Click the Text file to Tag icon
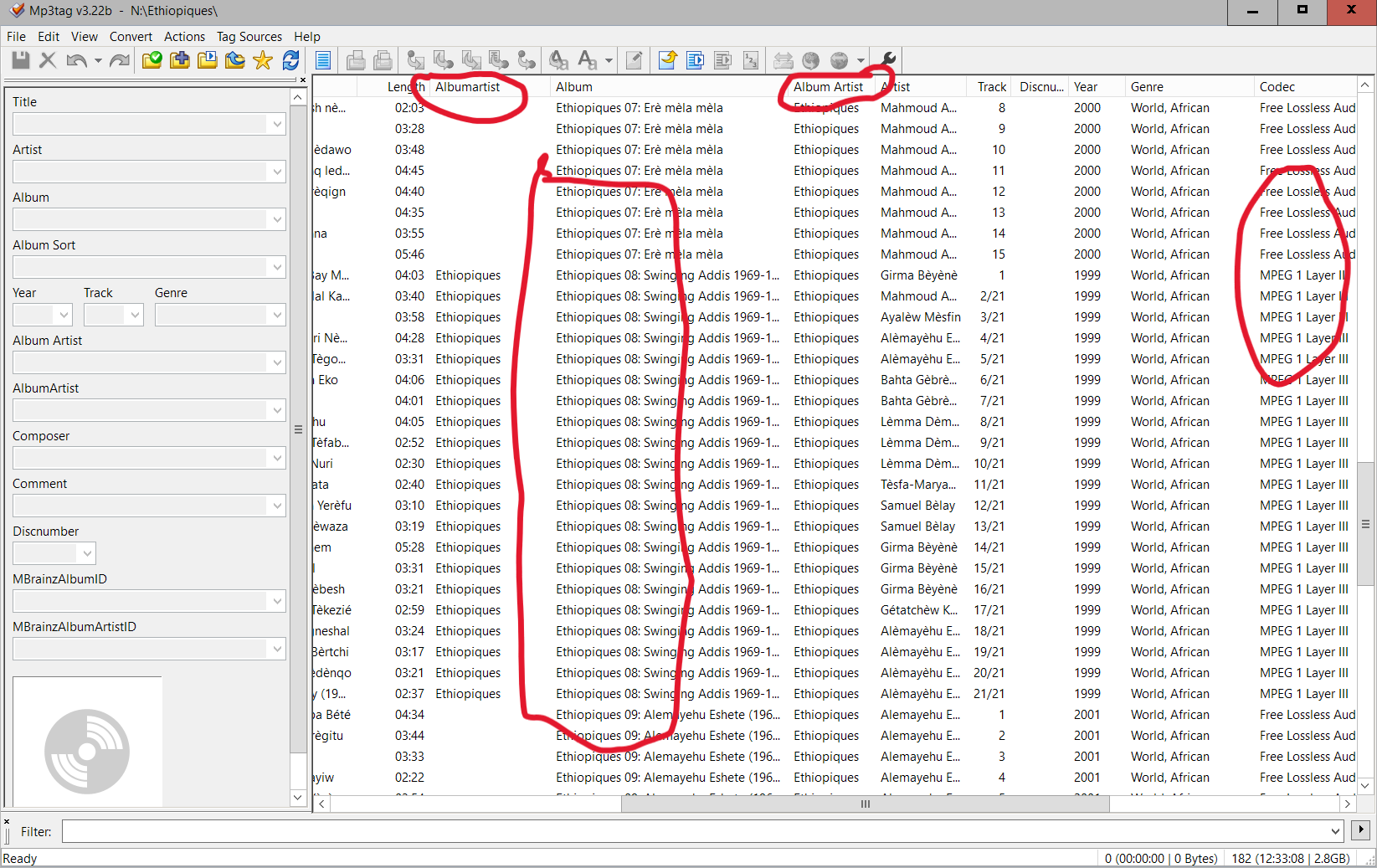Screen dimensions: 1377x868 tap(499, 60)
